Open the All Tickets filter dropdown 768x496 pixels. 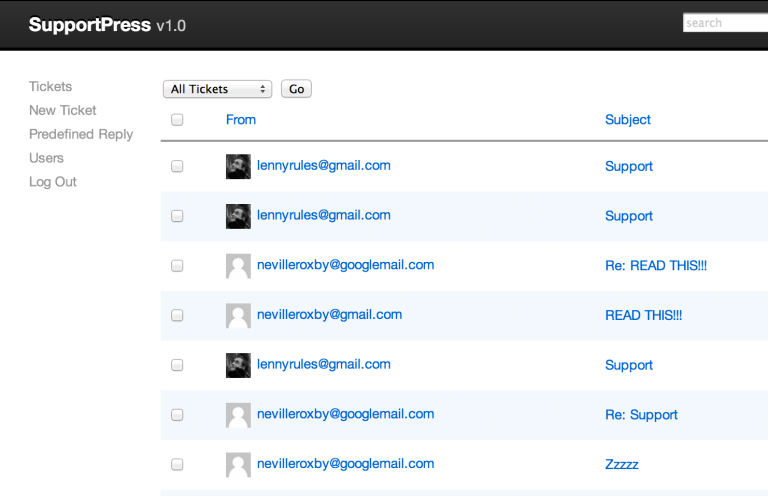tap(217, 89)
